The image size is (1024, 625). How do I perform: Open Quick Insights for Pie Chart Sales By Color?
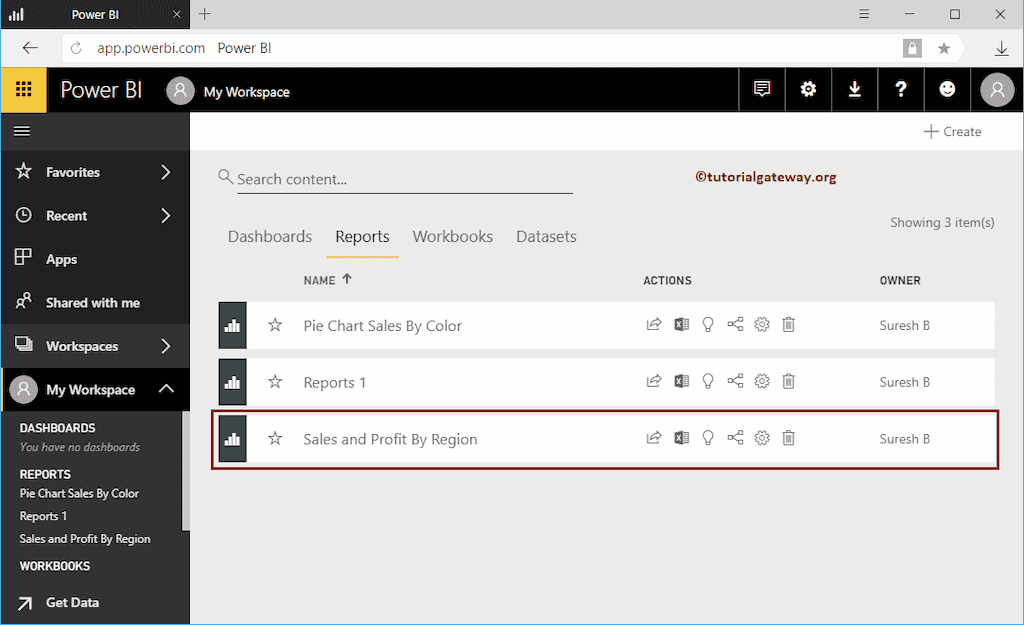pyautogui.click(x=708, y=325)
